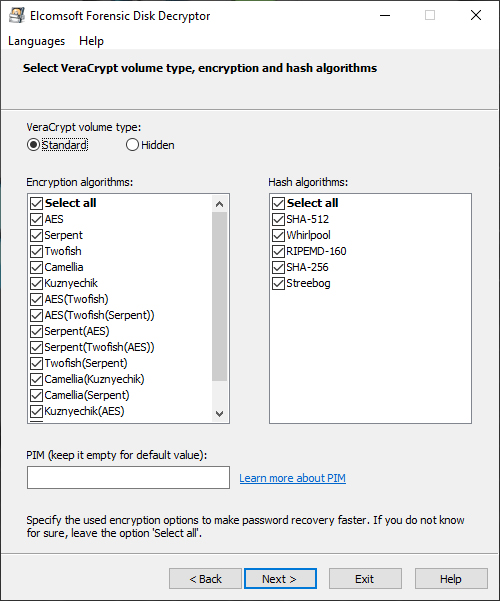Open the Languages menu
The width and height of the screenshot is (500, 601).
[36, 41]
